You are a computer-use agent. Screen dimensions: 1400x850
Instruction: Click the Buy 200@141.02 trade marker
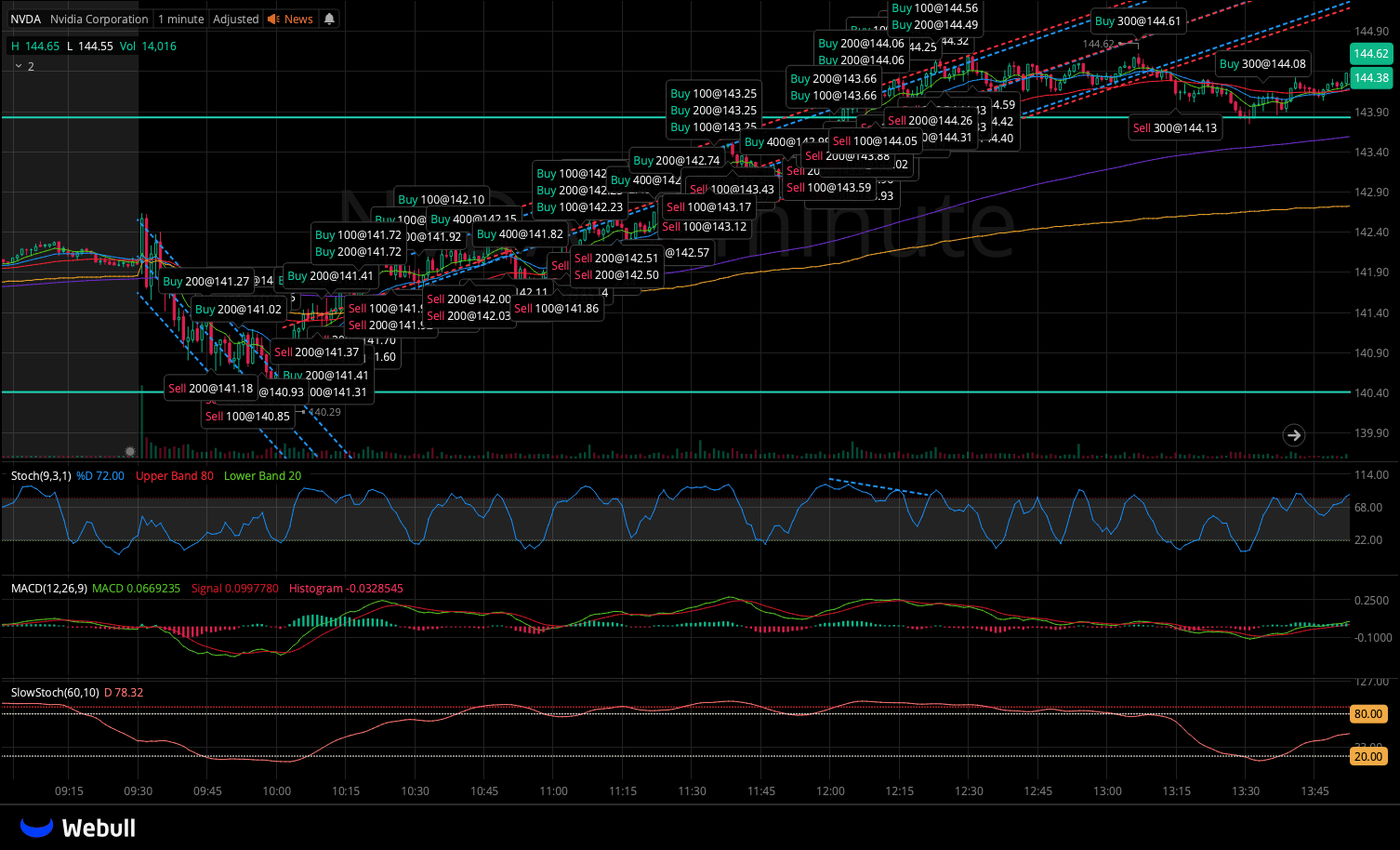pyautogui.click(x=238, y=310)
